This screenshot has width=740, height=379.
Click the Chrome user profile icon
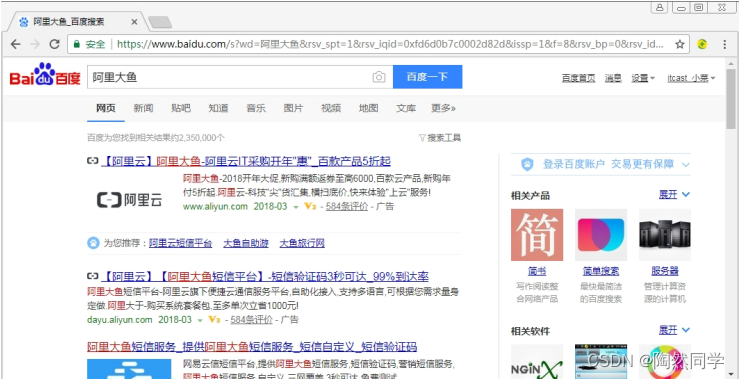[660, 7]
